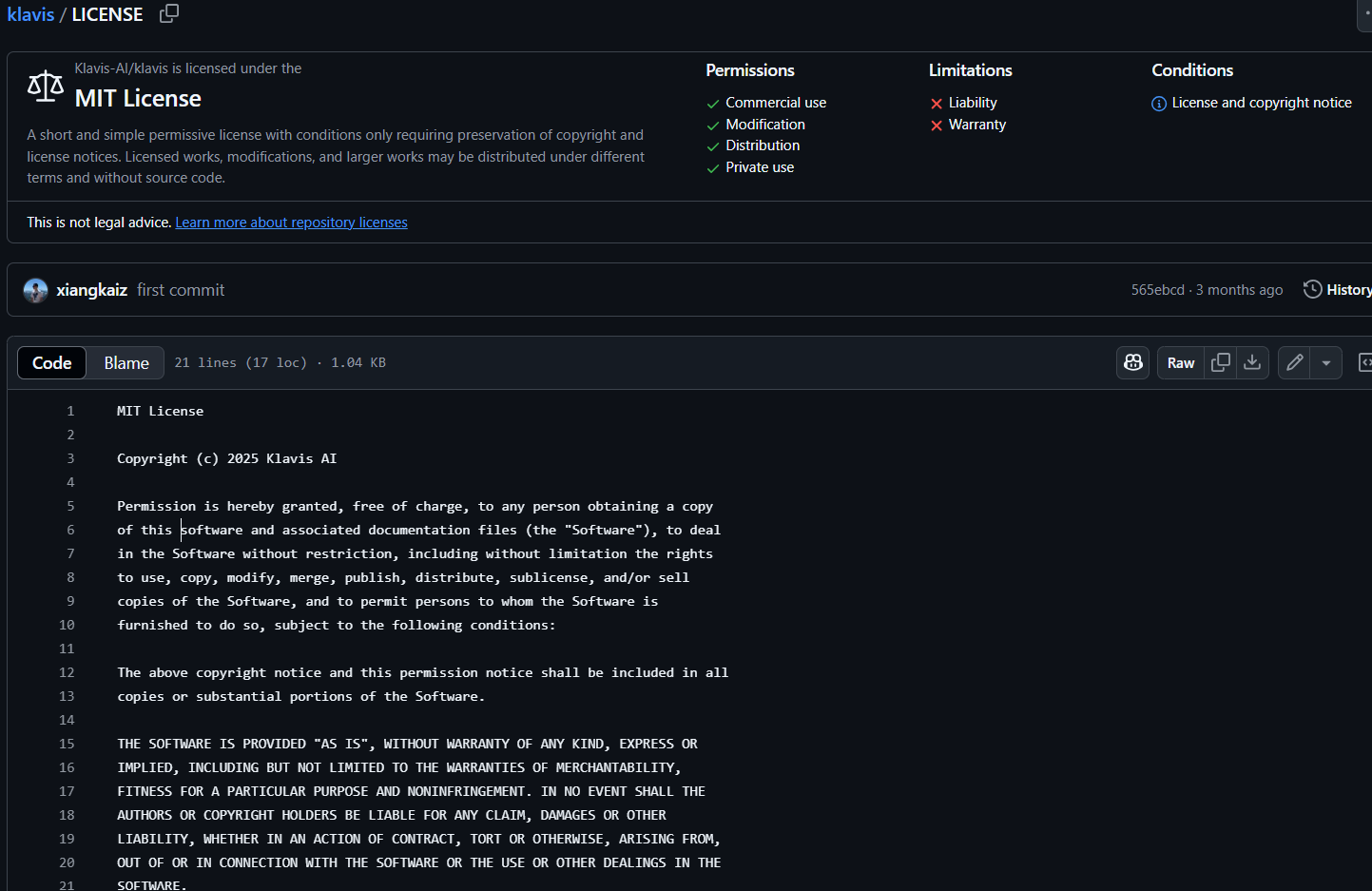This screenshot has width=1372, height=891.
Task: Click the Modification checkmark icon
Action: click(713, 126)
